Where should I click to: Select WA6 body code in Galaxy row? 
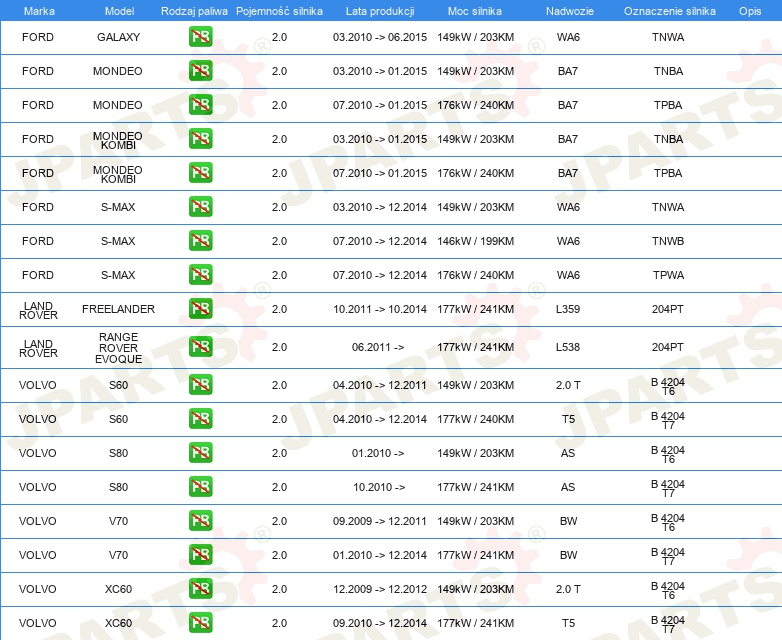[568, 37]
